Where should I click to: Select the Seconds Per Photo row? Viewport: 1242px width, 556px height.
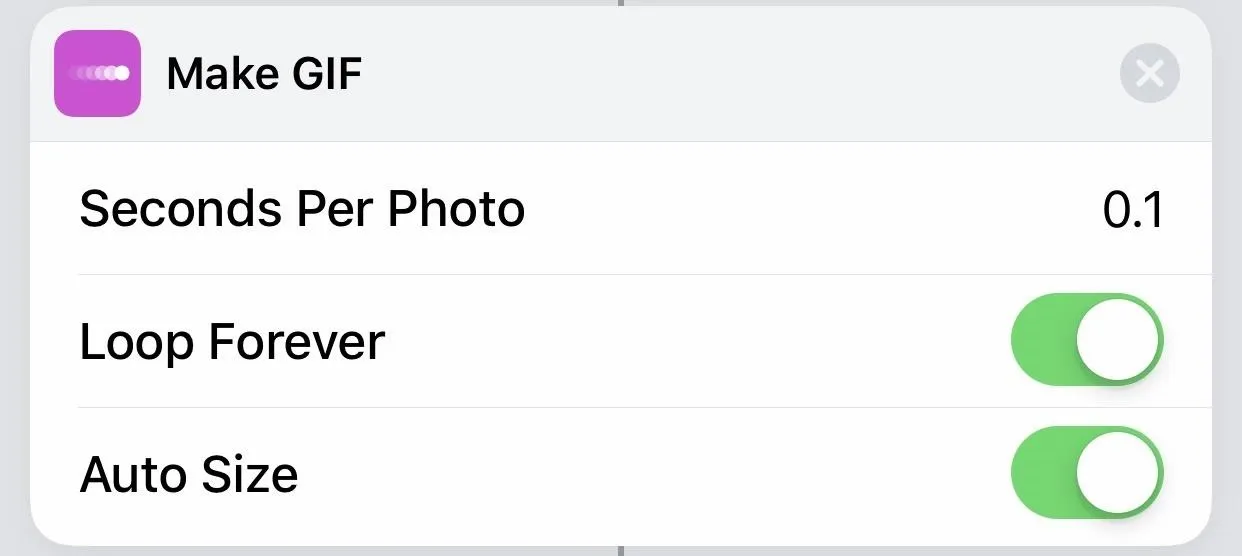[x=620, y=208]
